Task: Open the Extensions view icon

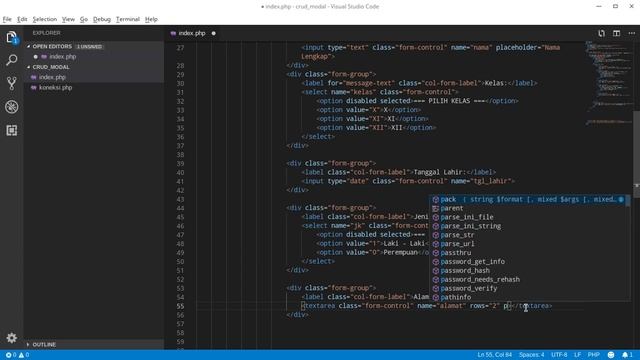Action: pyautogui.click(x=11, y=130)
